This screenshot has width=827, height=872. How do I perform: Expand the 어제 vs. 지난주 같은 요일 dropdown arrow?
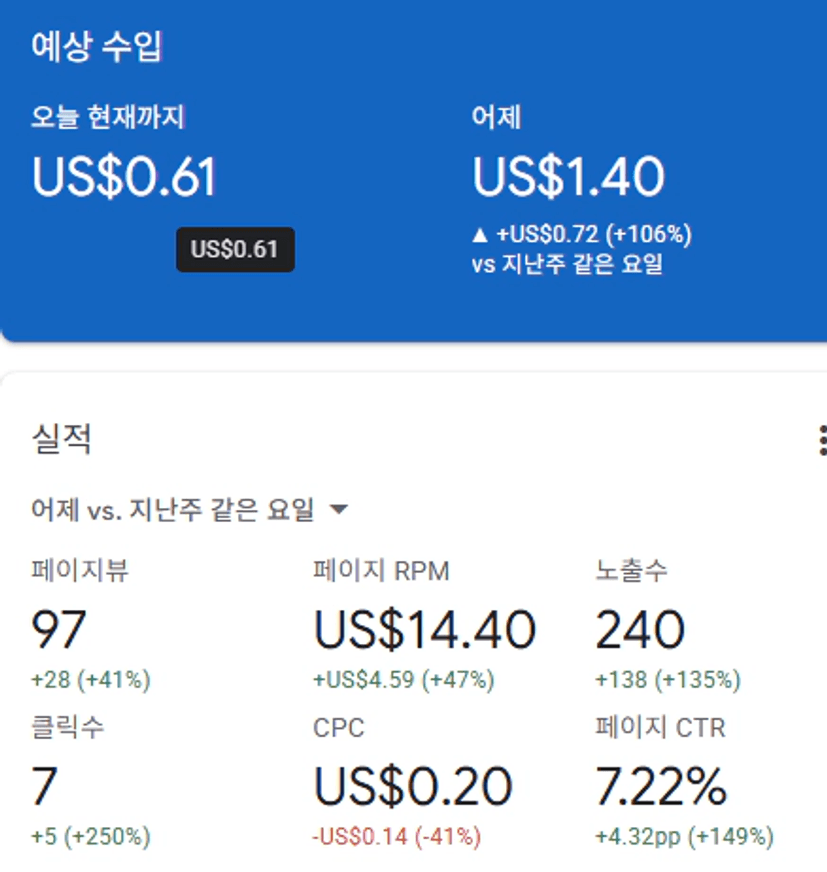[x=339, y=510]
